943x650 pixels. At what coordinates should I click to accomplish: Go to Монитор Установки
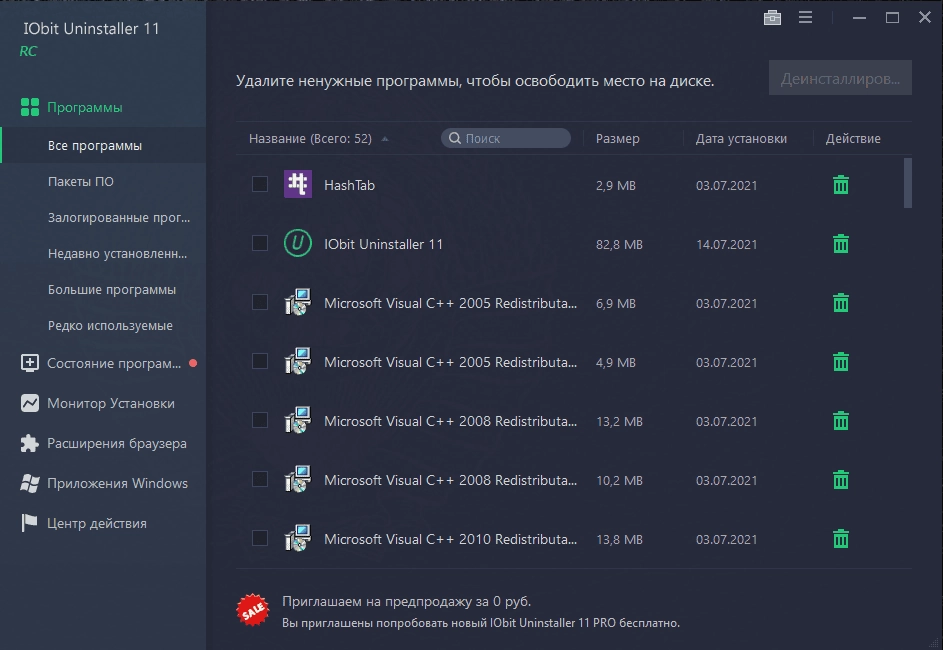111,403
